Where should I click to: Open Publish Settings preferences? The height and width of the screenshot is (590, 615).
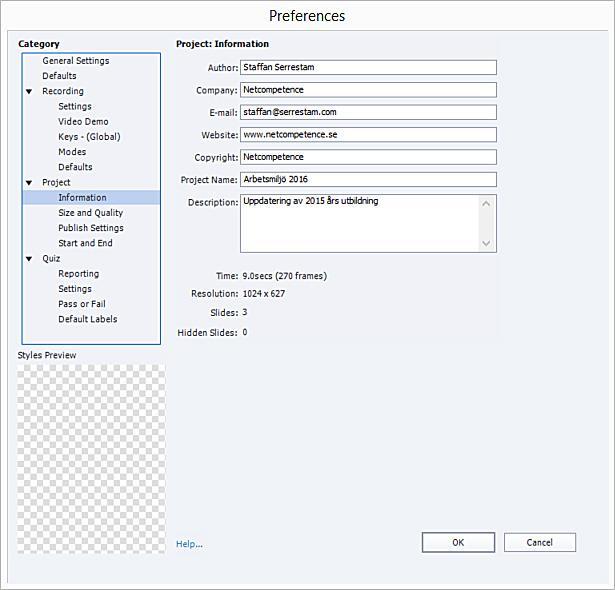(91, 228)
